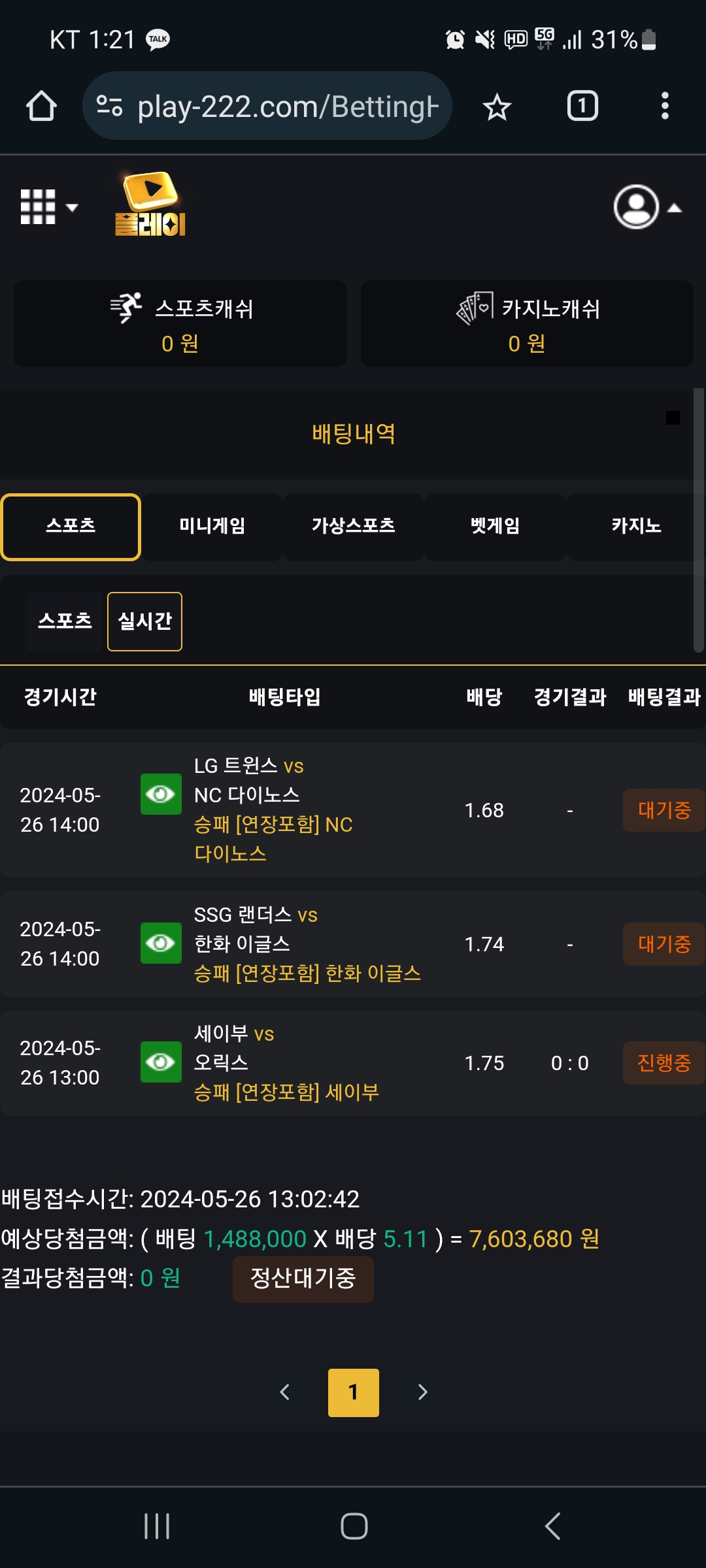
Task: Toggle eye icon for LG 트윈스 match
Action: point(161,794)
